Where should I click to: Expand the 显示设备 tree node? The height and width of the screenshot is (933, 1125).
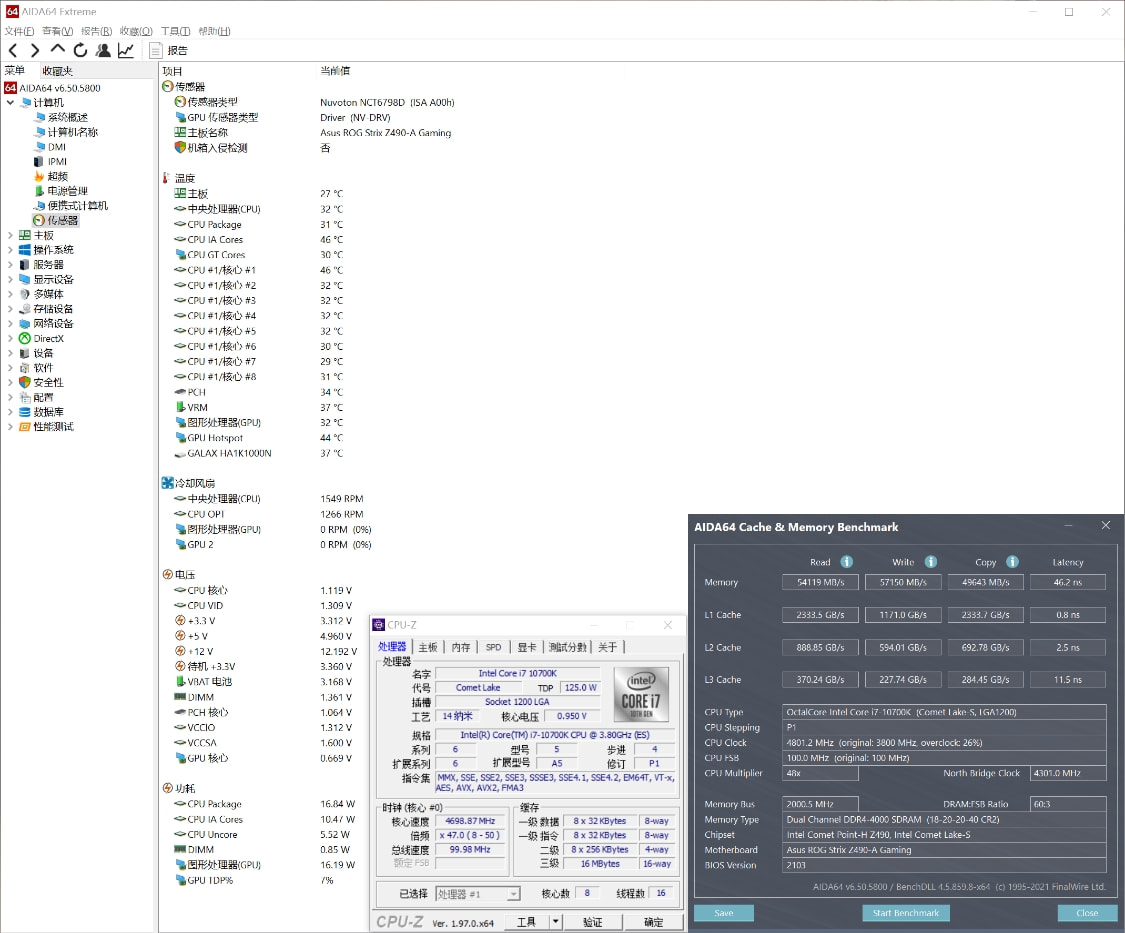tap(10, 279)
